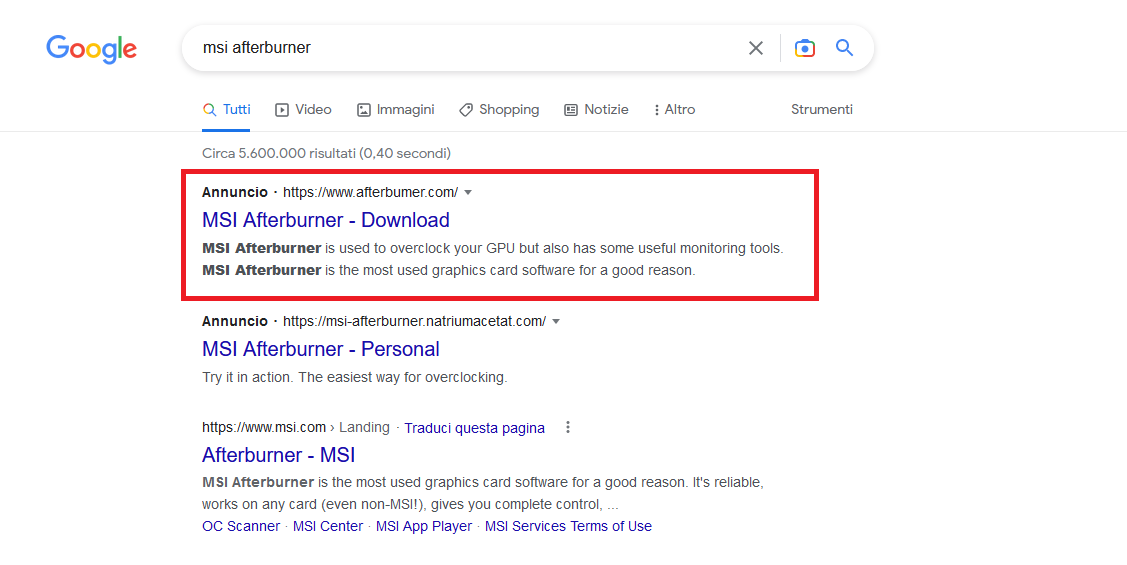Open MSI Afterburner - Download ad link
This screenshot has height=565, width=1127.
coord(326,220)
